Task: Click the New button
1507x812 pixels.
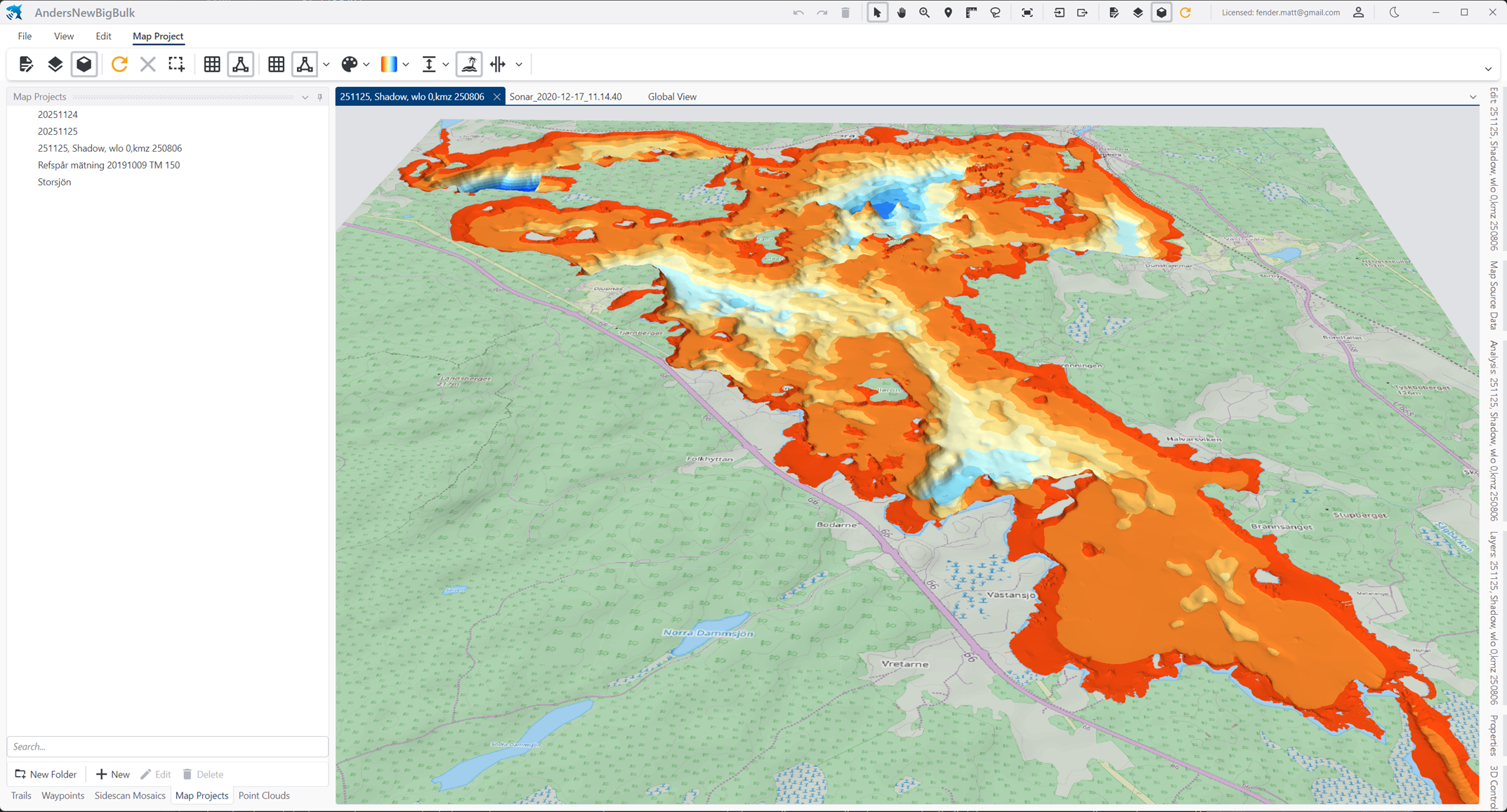Action: coord(113,774)
